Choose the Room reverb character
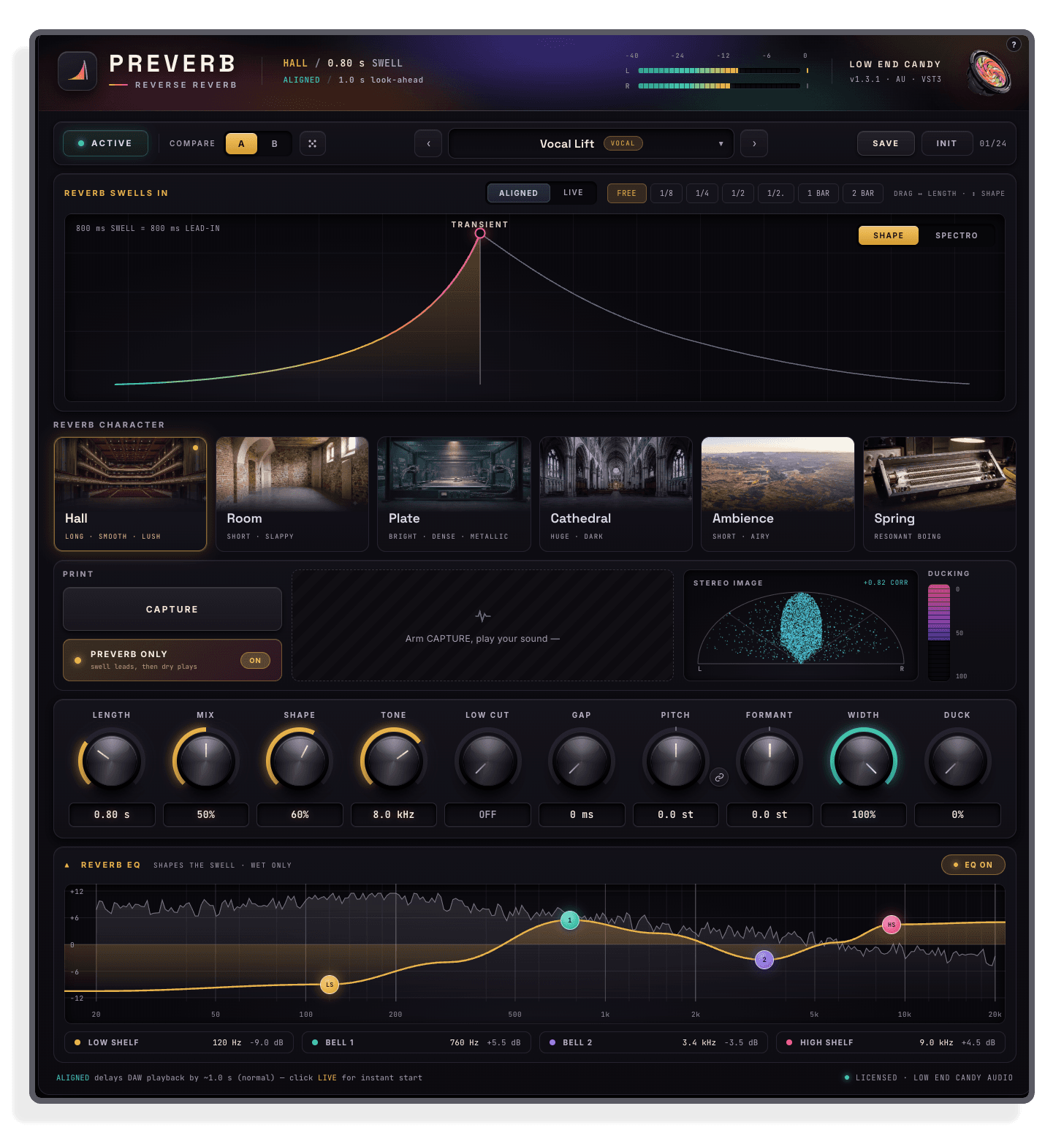Image resolution: width=1064 pixels, height=1133 pixels. [x=292, y=494]
